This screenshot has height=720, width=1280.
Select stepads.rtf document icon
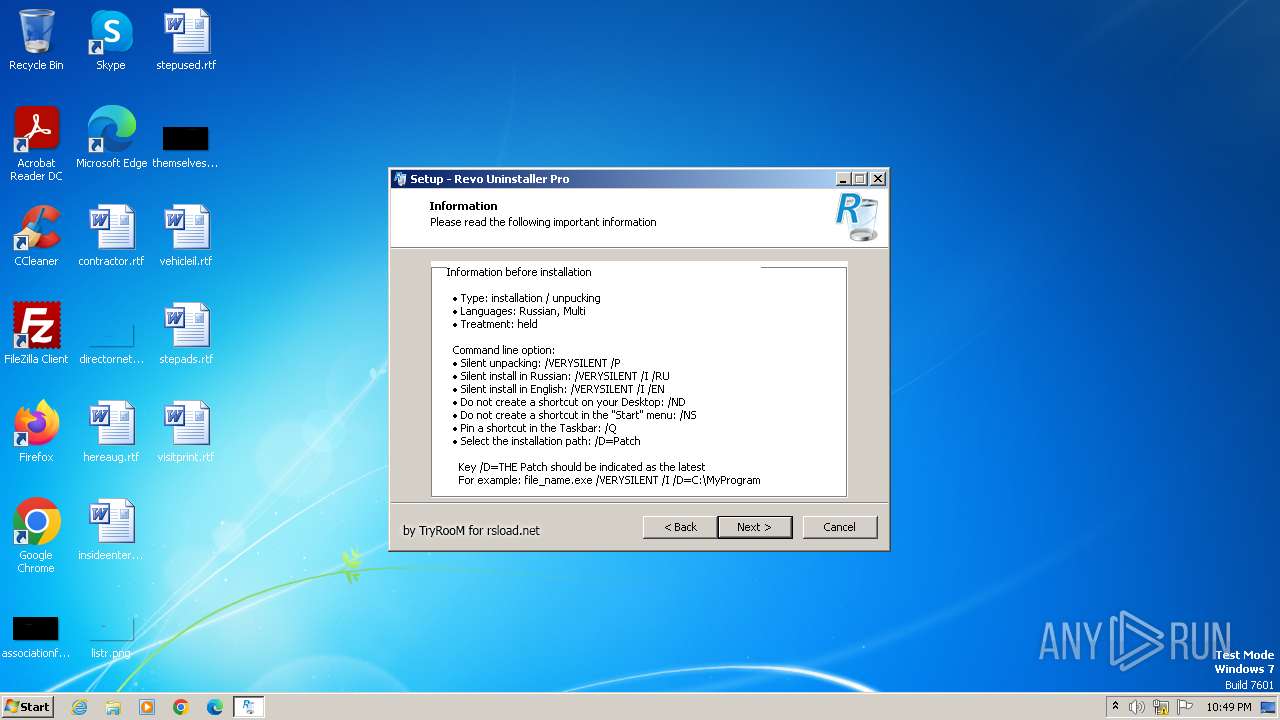pos(186,334)
